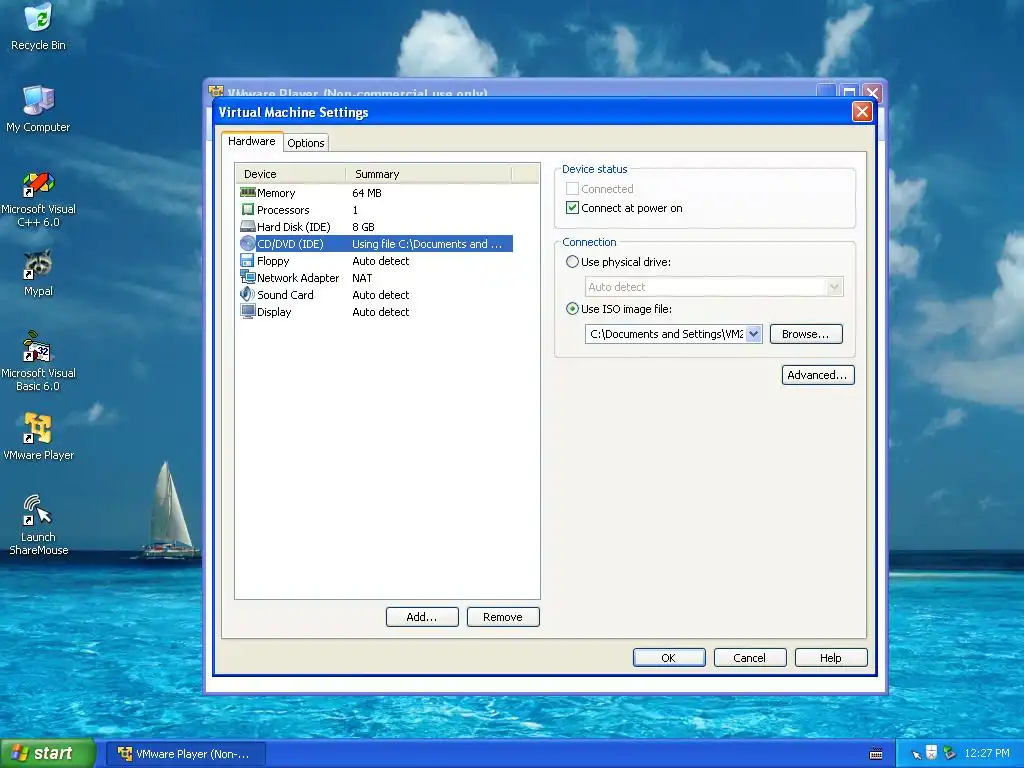Click the NAT network summary value
The height and width of the screenshot is (768, 1024).
[x=362, y=278]
